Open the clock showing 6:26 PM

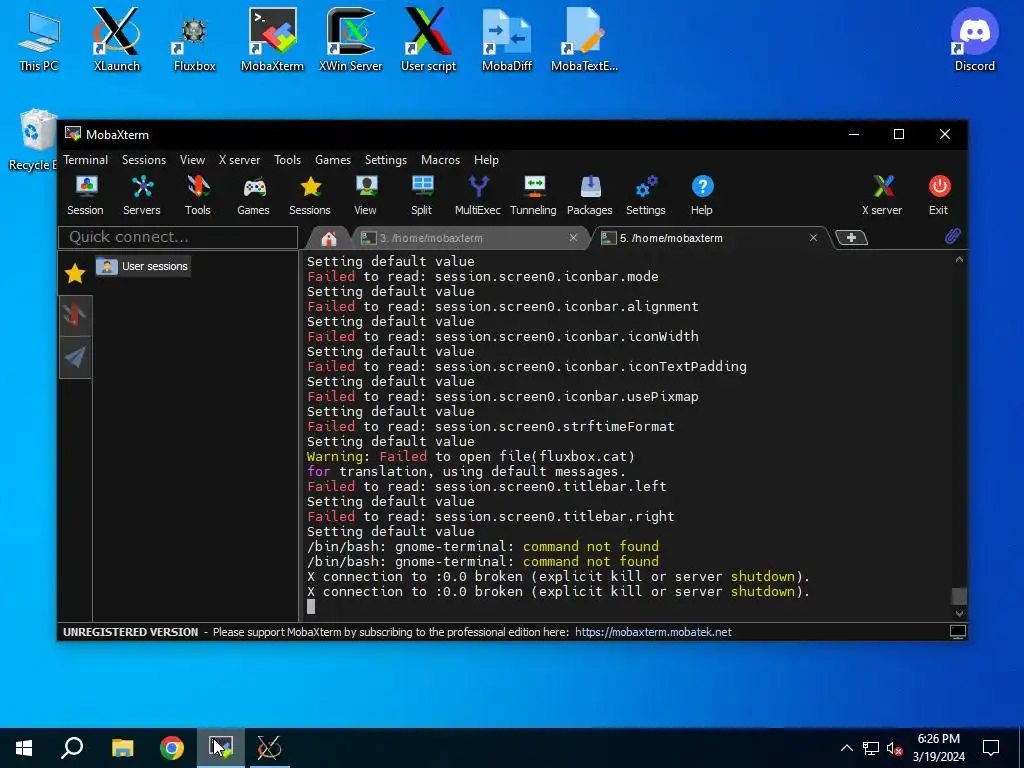tap(938, 748)
